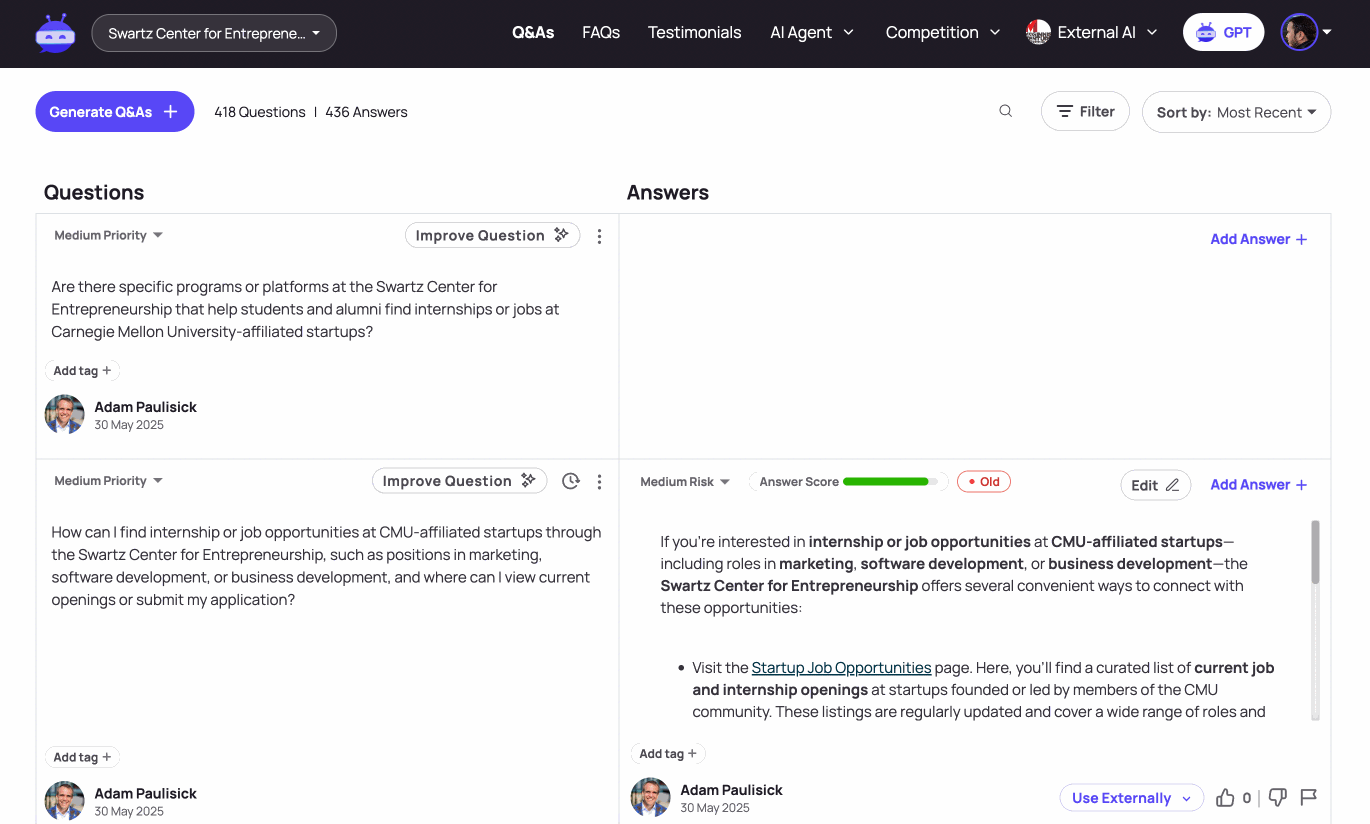Edit the answer

coord(1155,485)
